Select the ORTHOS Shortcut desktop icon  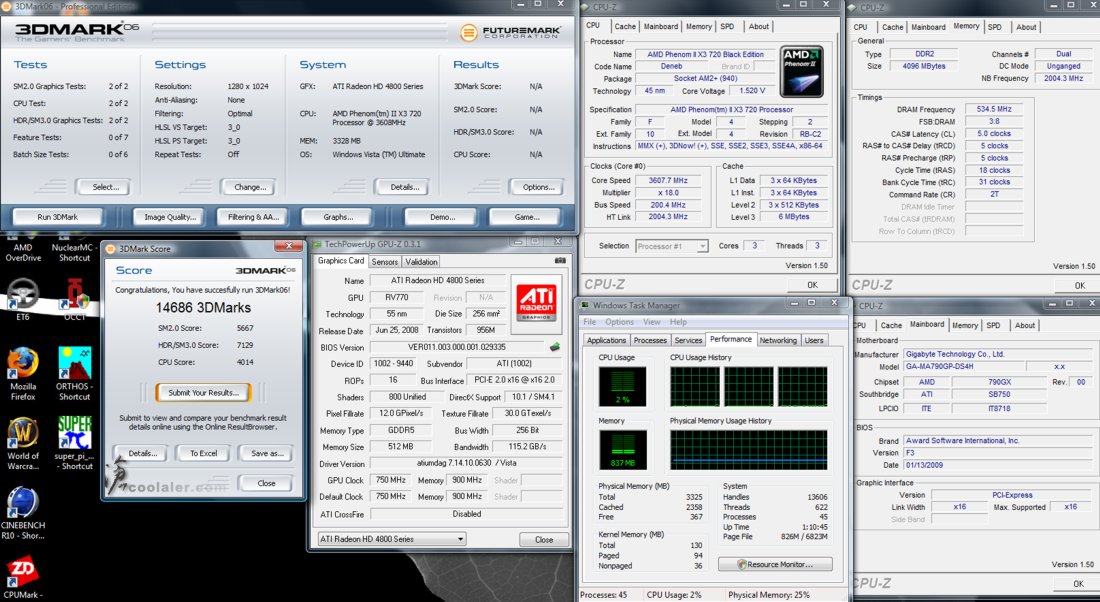[x=74, y=364]
